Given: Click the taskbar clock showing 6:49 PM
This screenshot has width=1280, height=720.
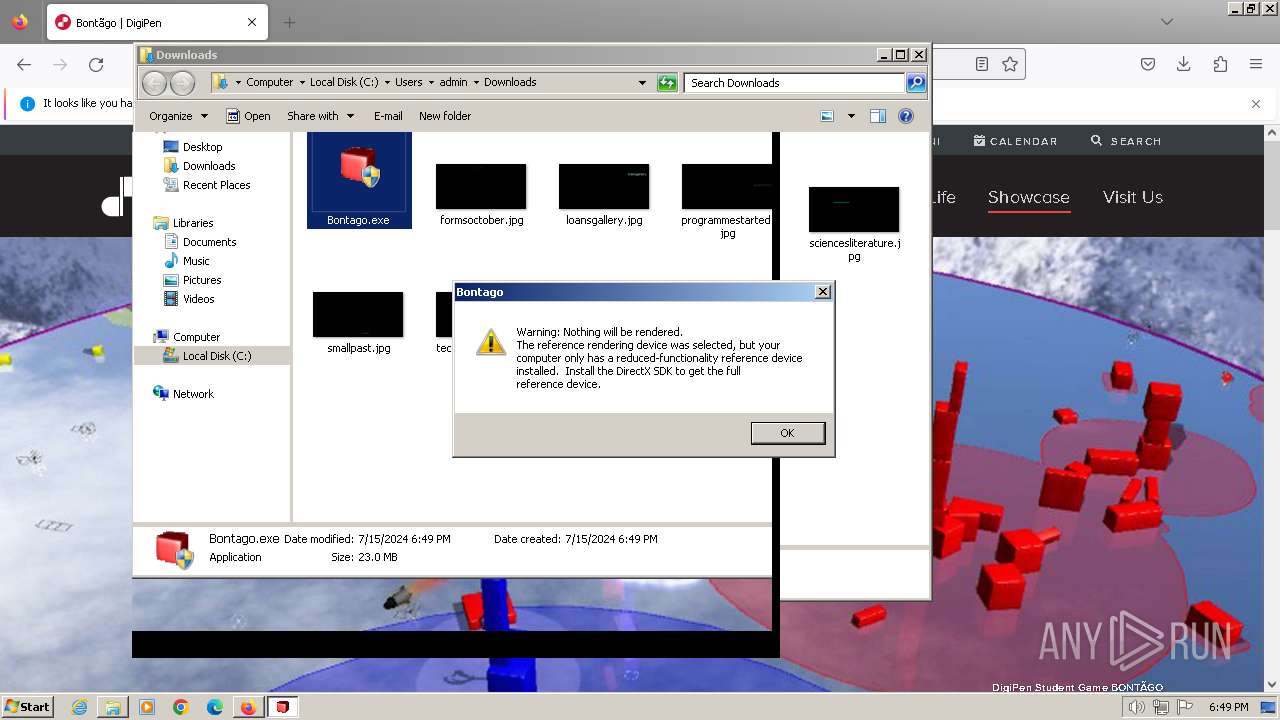Looking at the screenshot, I should tap(1228, 707).
